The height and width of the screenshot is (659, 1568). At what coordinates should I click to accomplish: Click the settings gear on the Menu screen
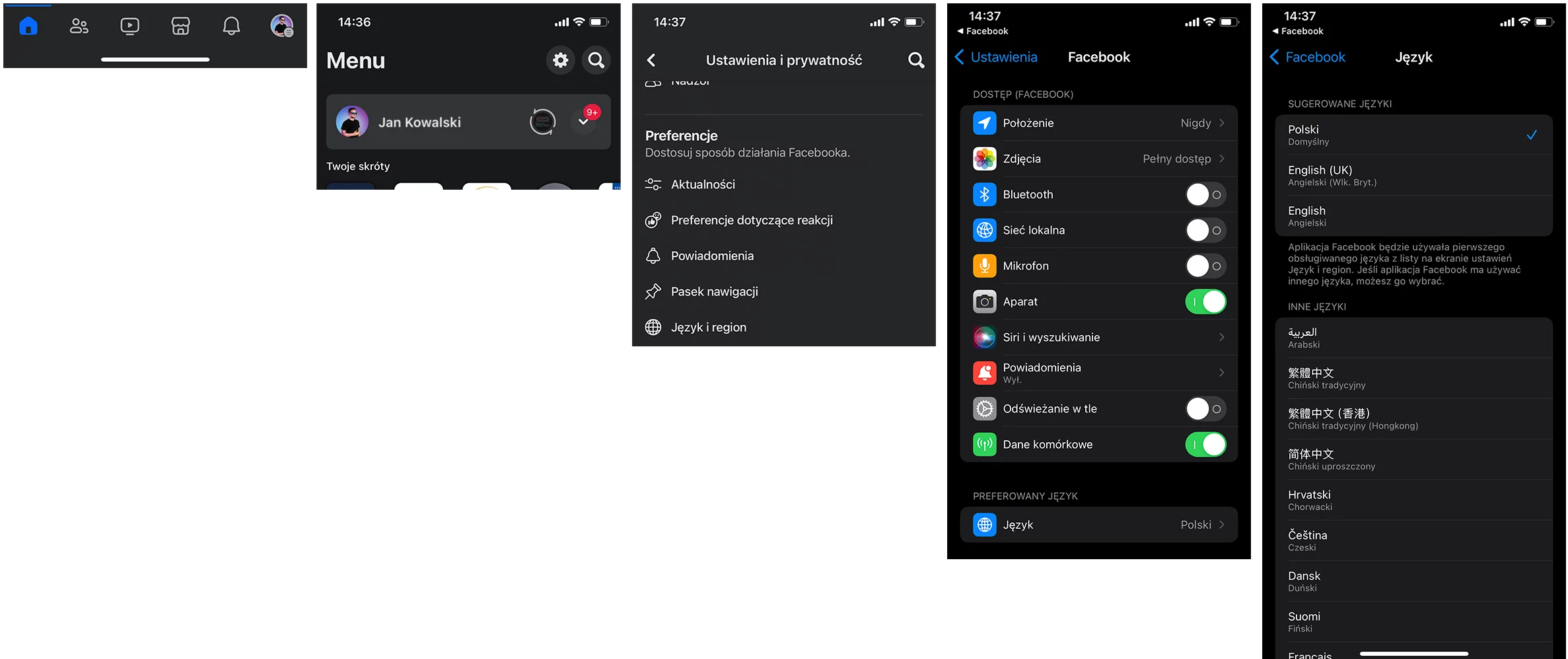point(559,60)
